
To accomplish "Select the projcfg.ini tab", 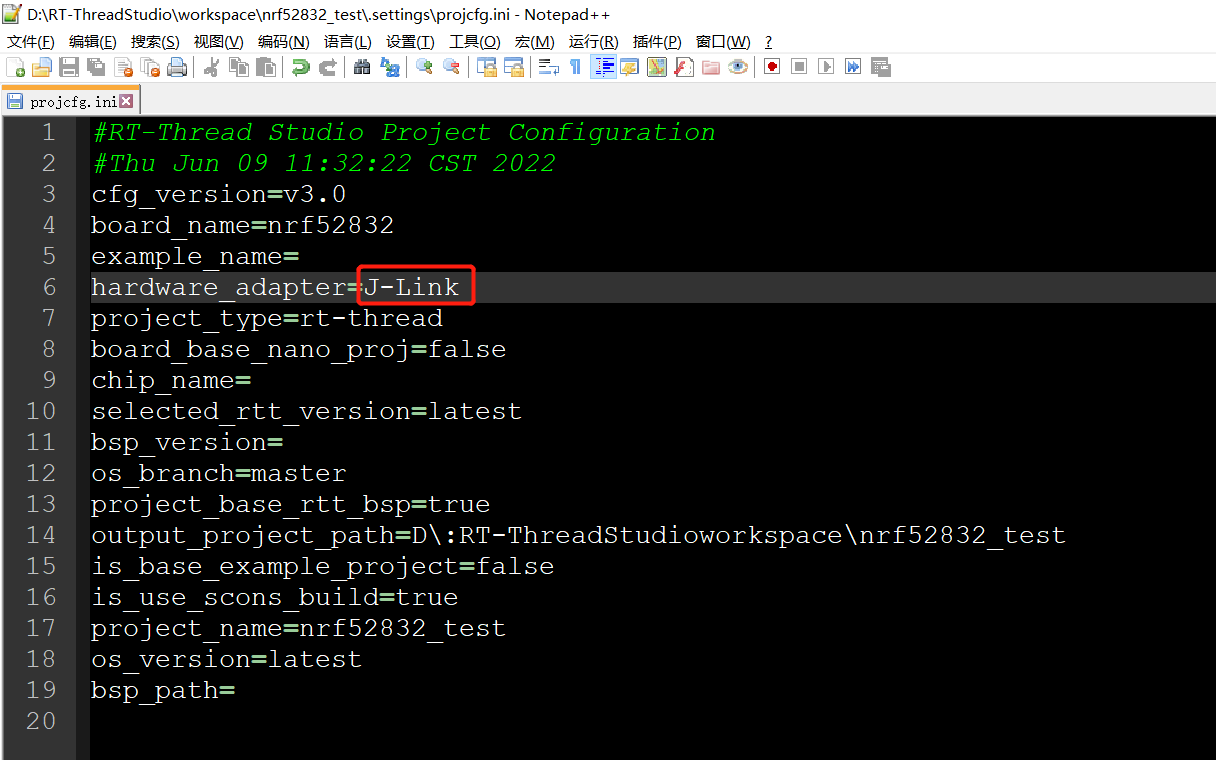I will 72,102.
